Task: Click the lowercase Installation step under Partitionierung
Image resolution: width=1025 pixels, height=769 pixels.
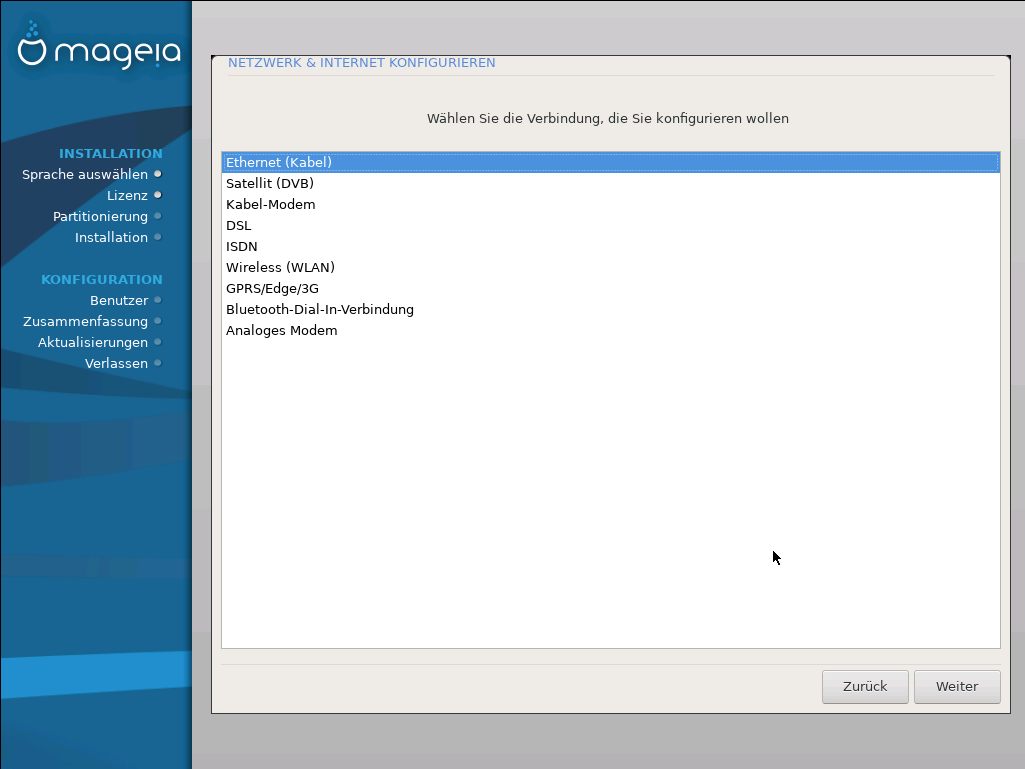Action: [111, 237]
